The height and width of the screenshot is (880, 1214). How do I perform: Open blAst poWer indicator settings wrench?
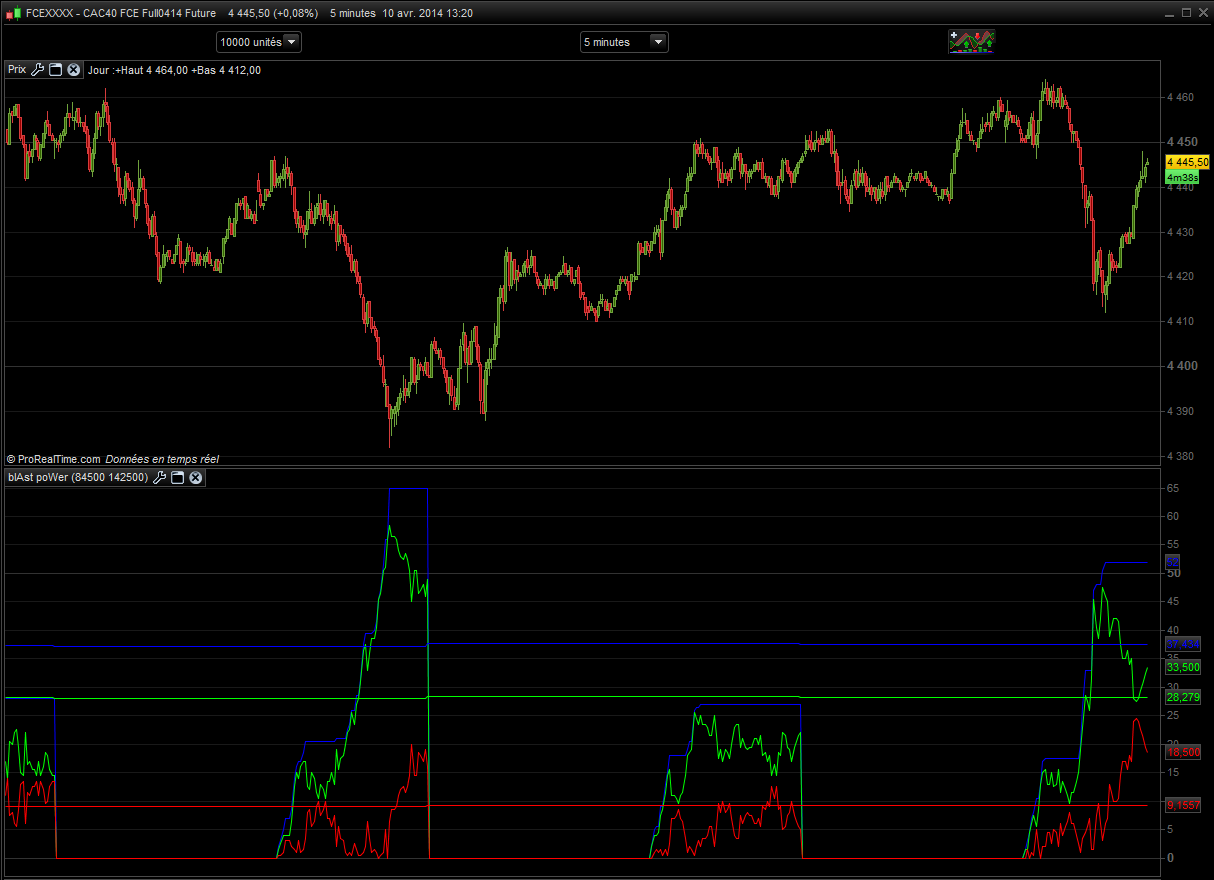(160, 478)
